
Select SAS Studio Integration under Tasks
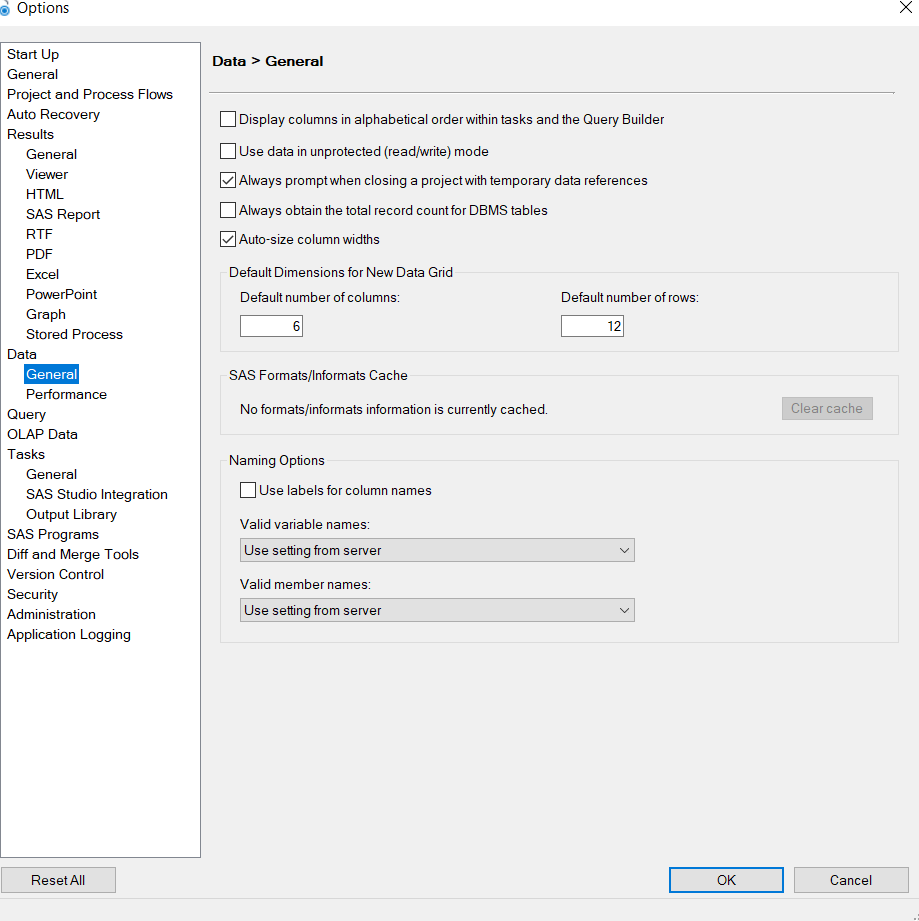[96, 494]
